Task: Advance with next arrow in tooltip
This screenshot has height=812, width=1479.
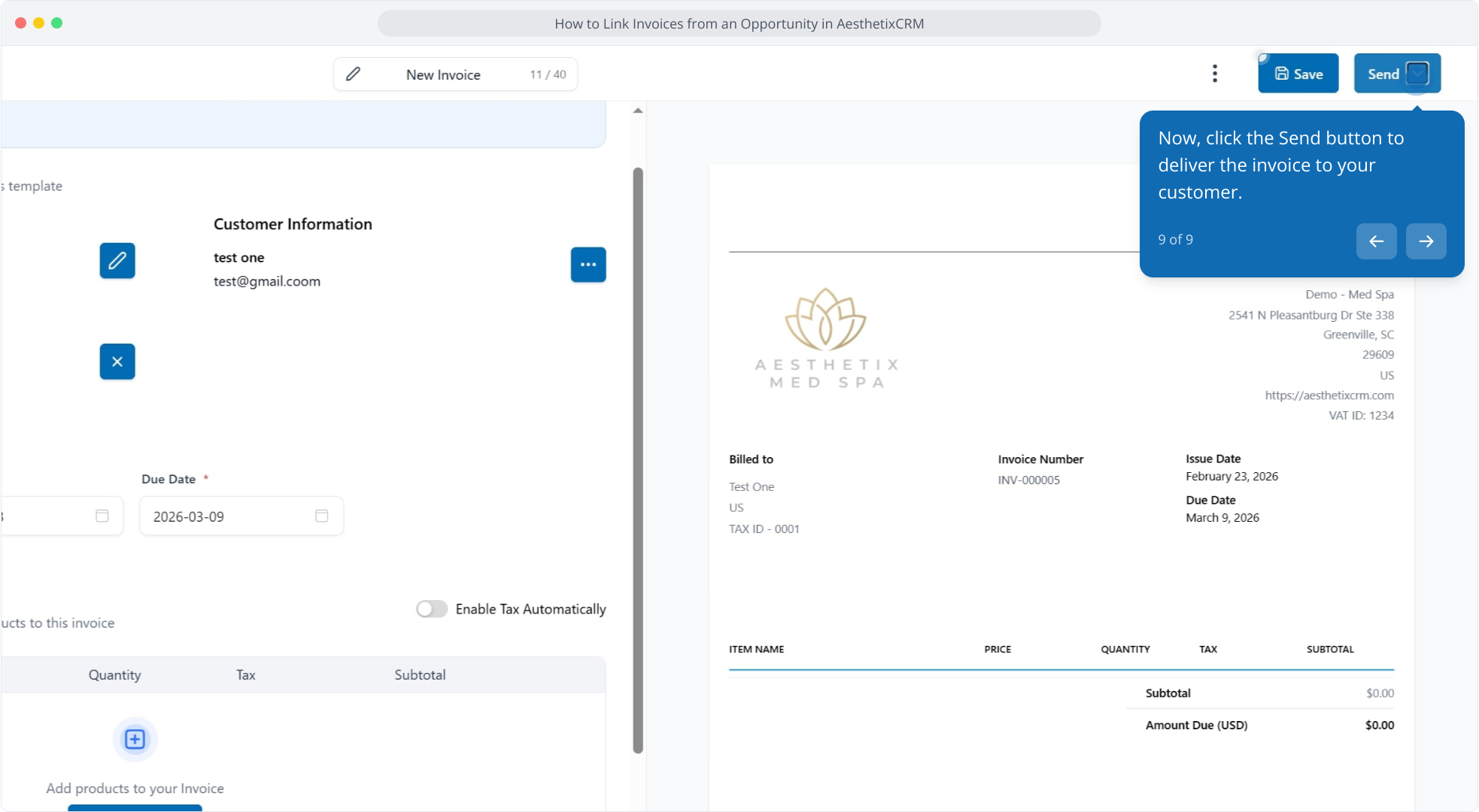Action: [x=1426, y=241]
